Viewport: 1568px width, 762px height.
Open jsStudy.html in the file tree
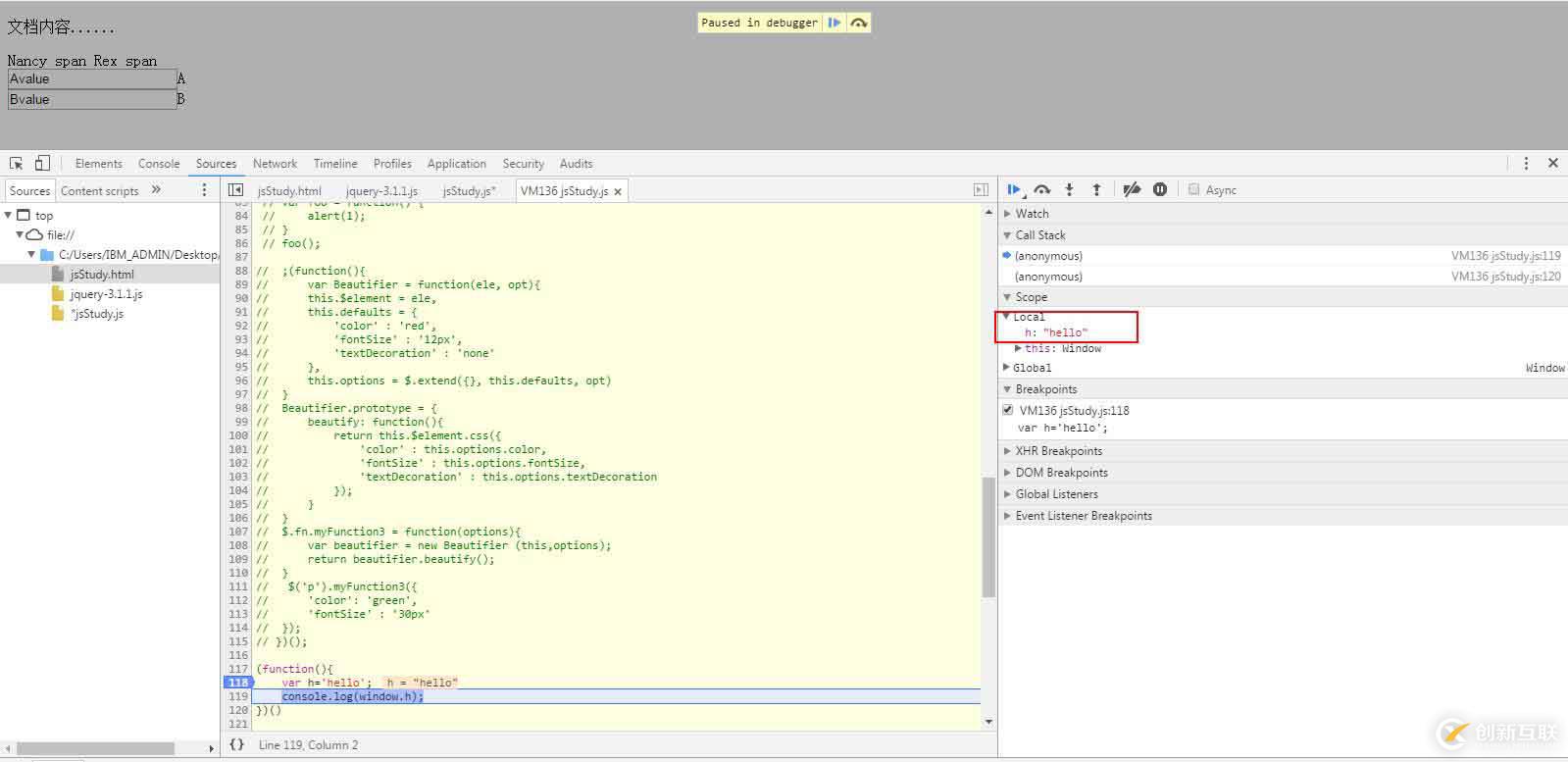[x=102, y=275]
